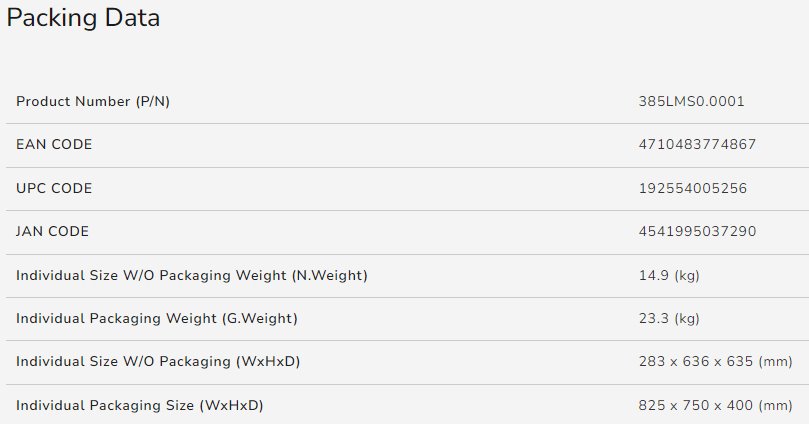This screenshot has width=809, height=424.
Task: Click the Individual Packaging Weight (G.Weight) label
Action: pos(157,318)
